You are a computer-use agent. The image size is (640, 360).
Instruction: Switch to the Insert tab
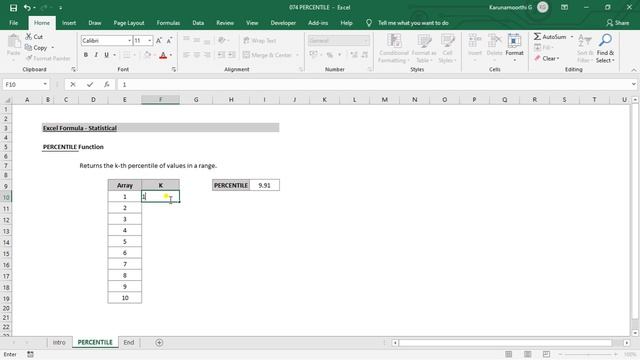pyautogui.click(x=69, y=23)
